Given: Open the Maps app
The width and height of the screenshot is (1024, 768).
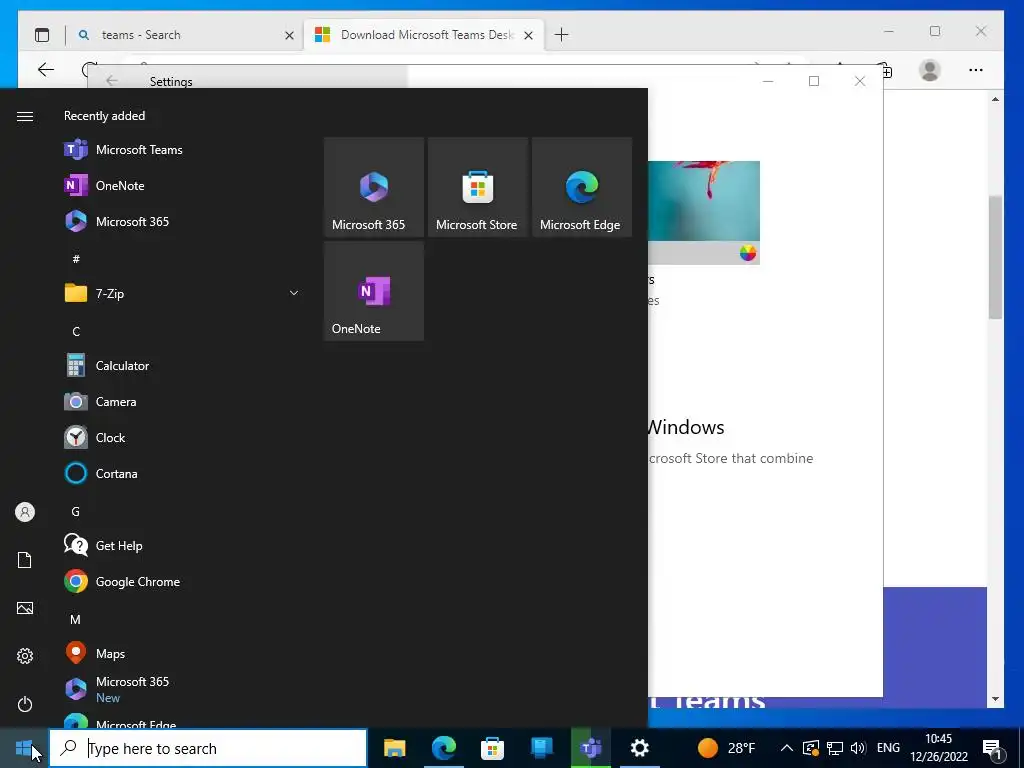Looking at the screenshot, I should click(x=182, y=653).
